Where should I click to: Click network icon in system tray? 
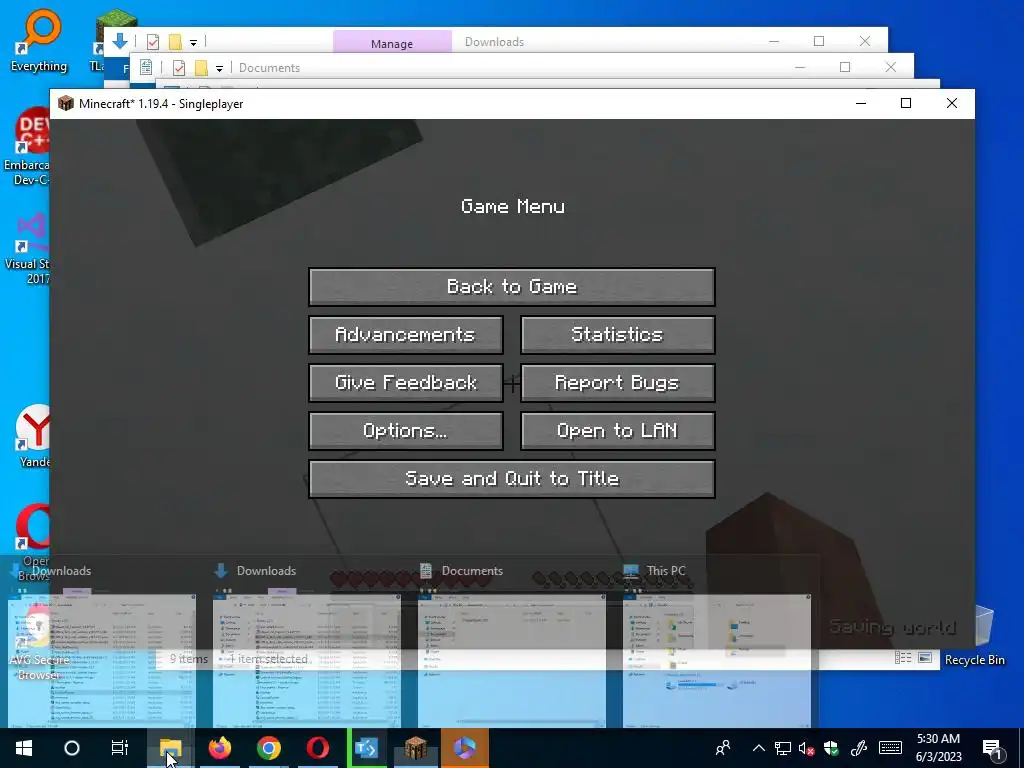(782, 748)
